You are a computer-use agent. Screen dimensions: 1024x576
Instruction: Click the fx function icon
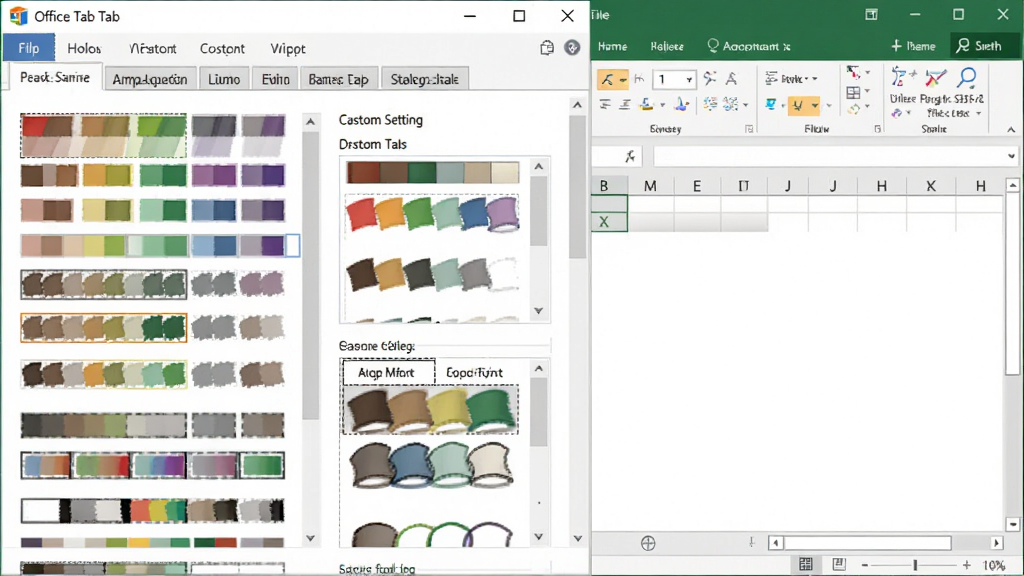(630, 156)
